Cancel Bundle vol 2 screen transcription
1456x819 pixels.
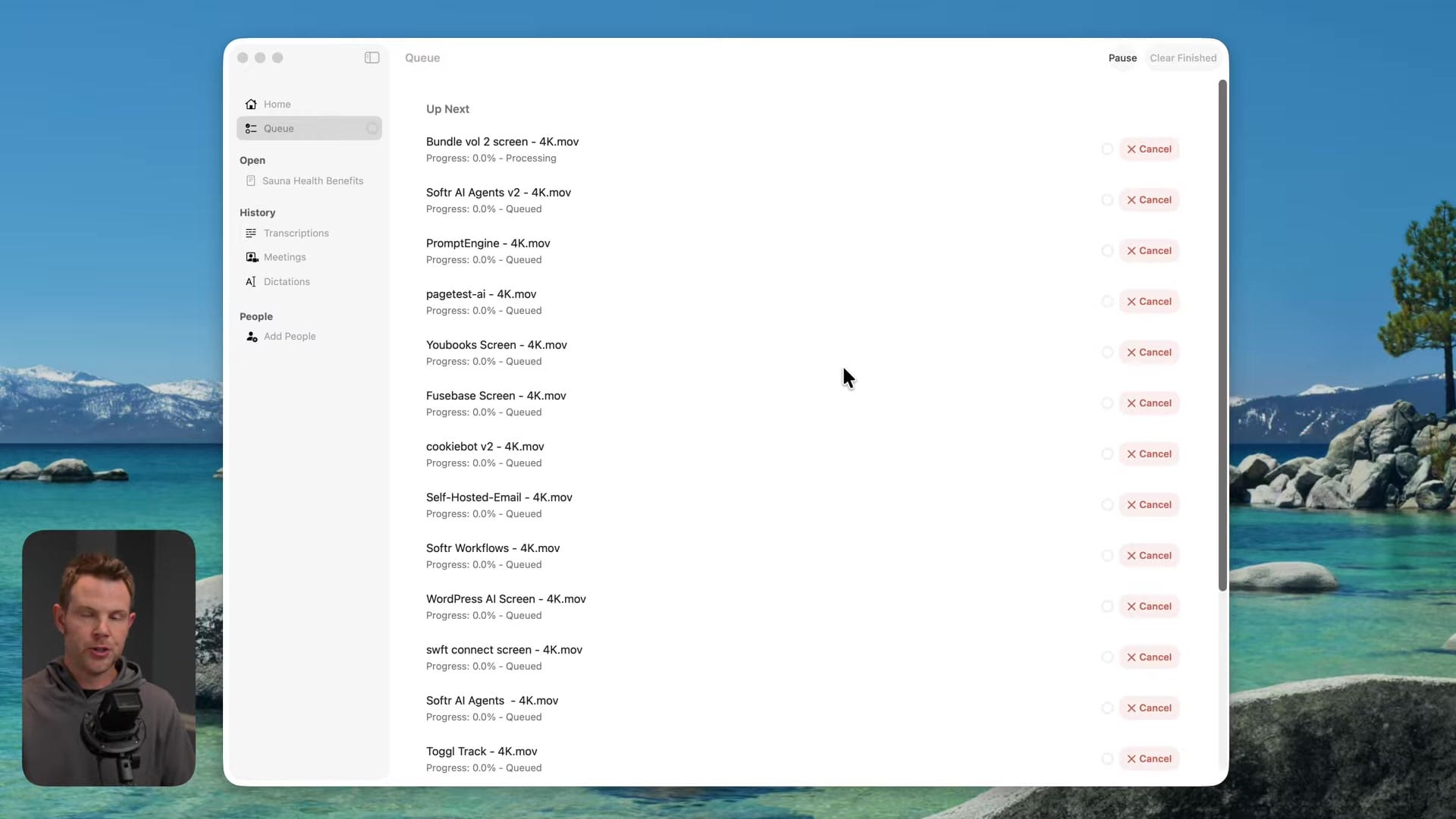pyautogui.click(x=1149, y=149)
